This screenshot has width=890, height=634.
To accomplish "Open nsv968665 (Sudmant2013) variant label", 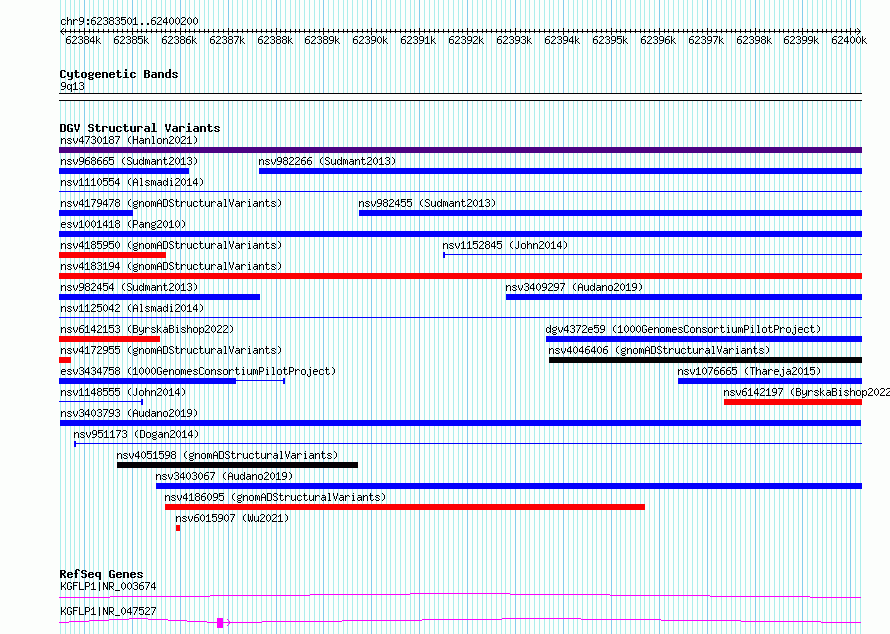I will 129,161.
